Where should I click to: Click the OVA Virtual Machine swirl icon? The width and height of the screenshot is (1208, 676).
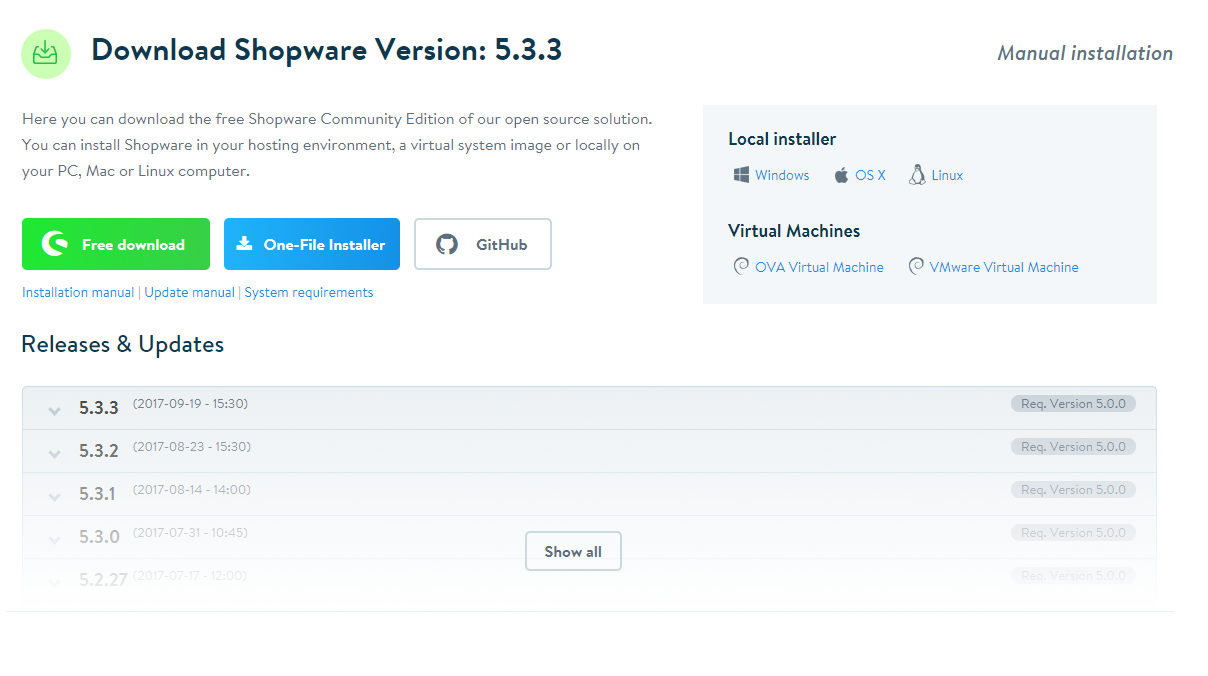(741, 267)
